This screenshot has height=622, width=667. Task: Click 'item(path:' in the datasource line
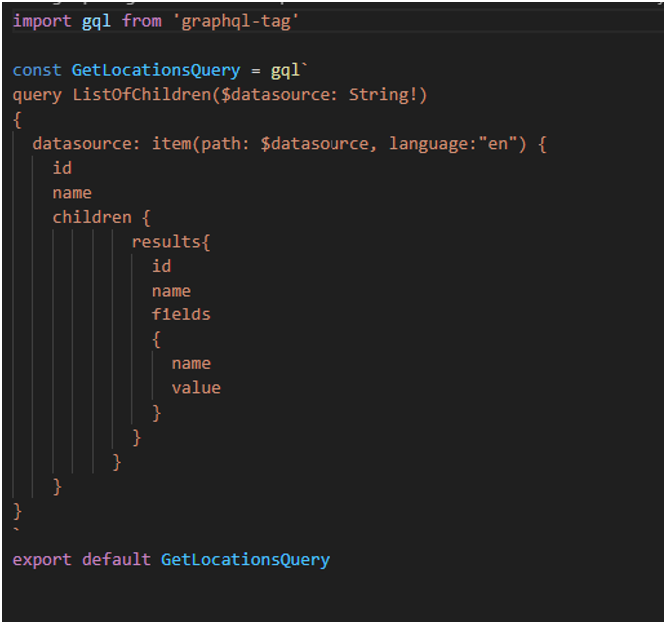tap(200, 144)
